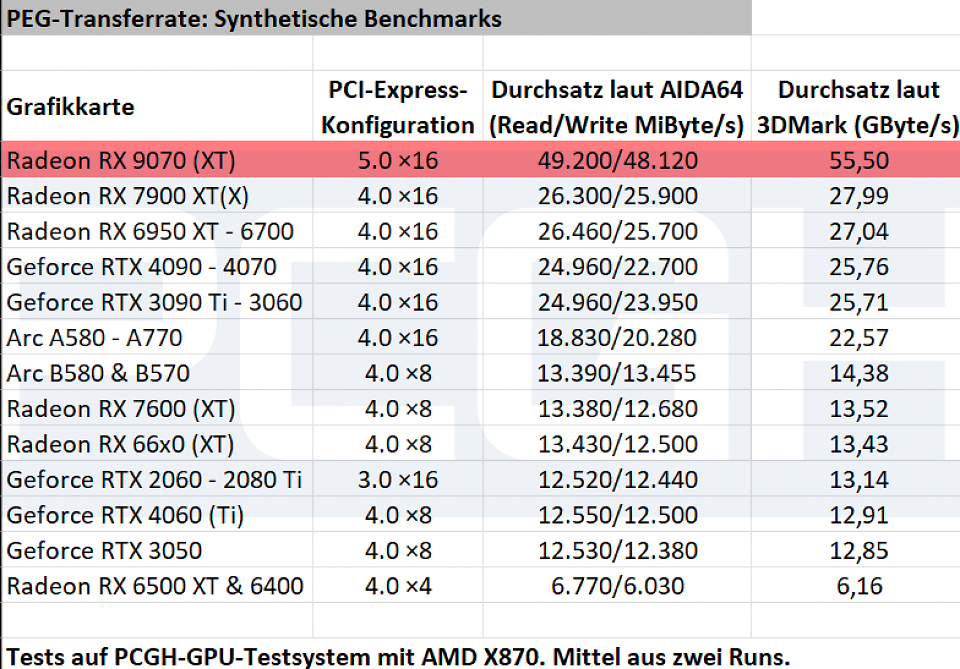Viewport: 960px width, 669px height.
Task: Click the value '12.530/12.380'
Action: pos(617,551)
